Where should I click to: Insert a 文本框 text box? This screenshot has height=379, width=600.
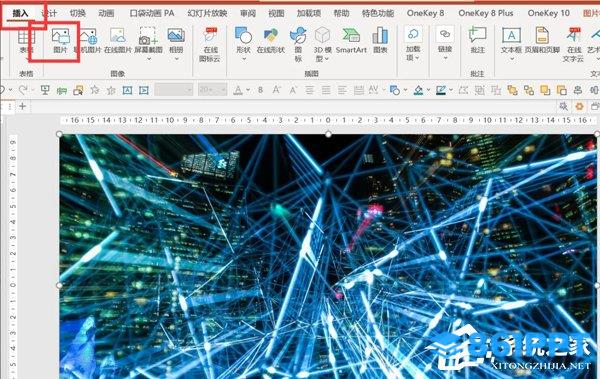[x=511, y=41]
